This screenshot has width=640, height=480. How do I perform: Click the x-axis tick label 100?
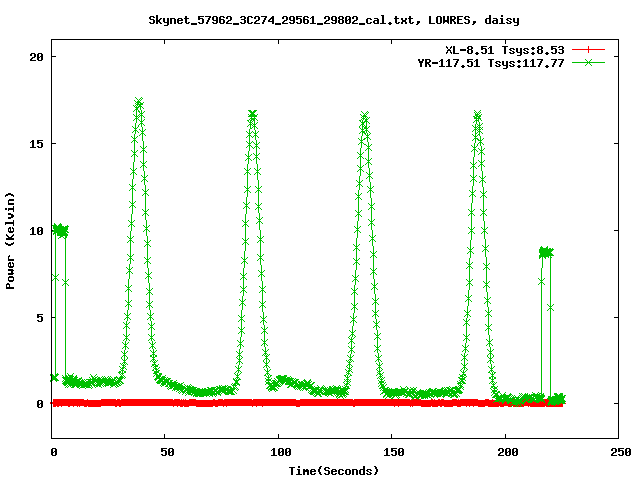[281, 452]
